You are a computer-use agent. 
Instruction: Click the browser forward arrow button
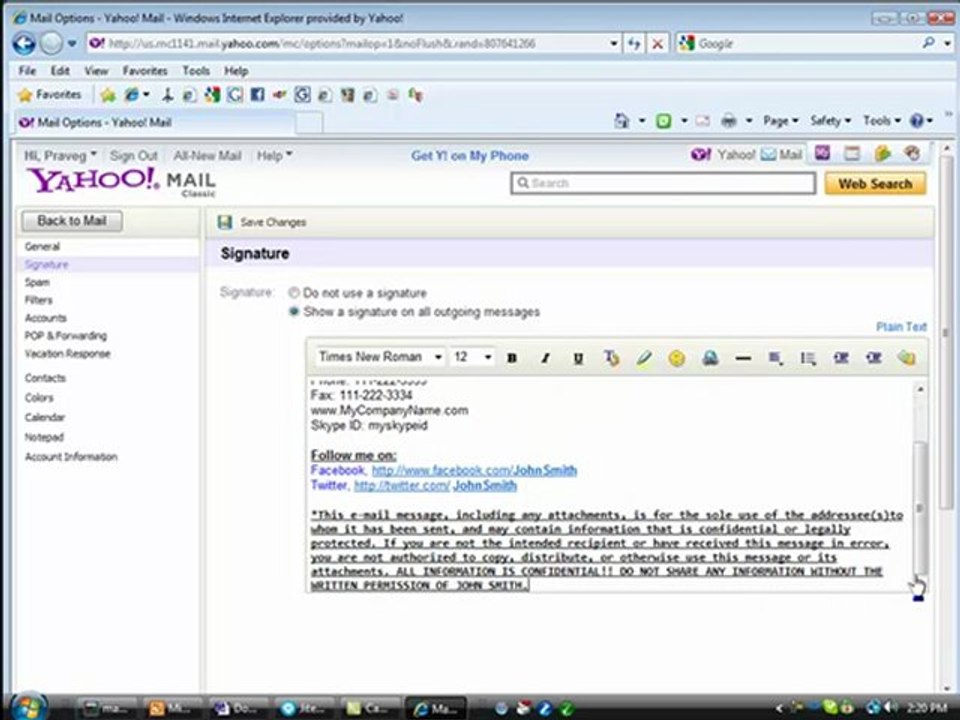point(51,43)
